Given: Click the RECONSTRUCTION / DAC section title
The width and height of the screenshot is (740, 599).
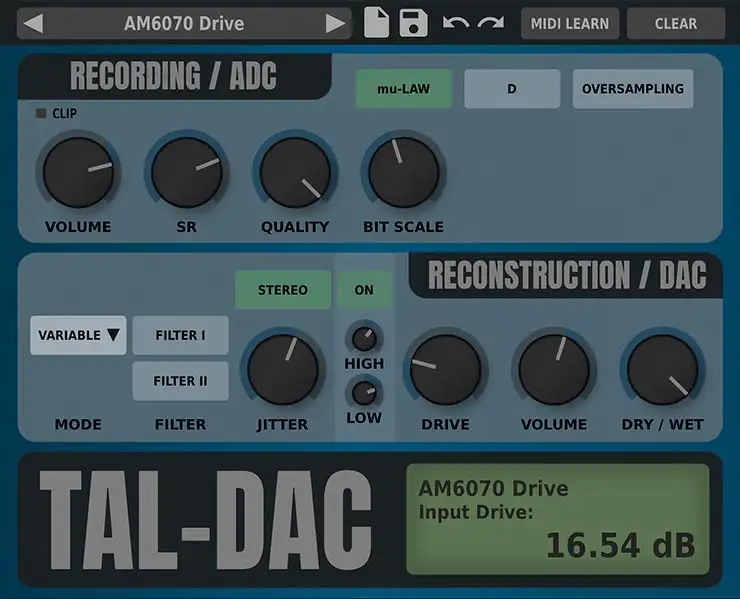Looking at the screenshot, I should tap(567, 275).
